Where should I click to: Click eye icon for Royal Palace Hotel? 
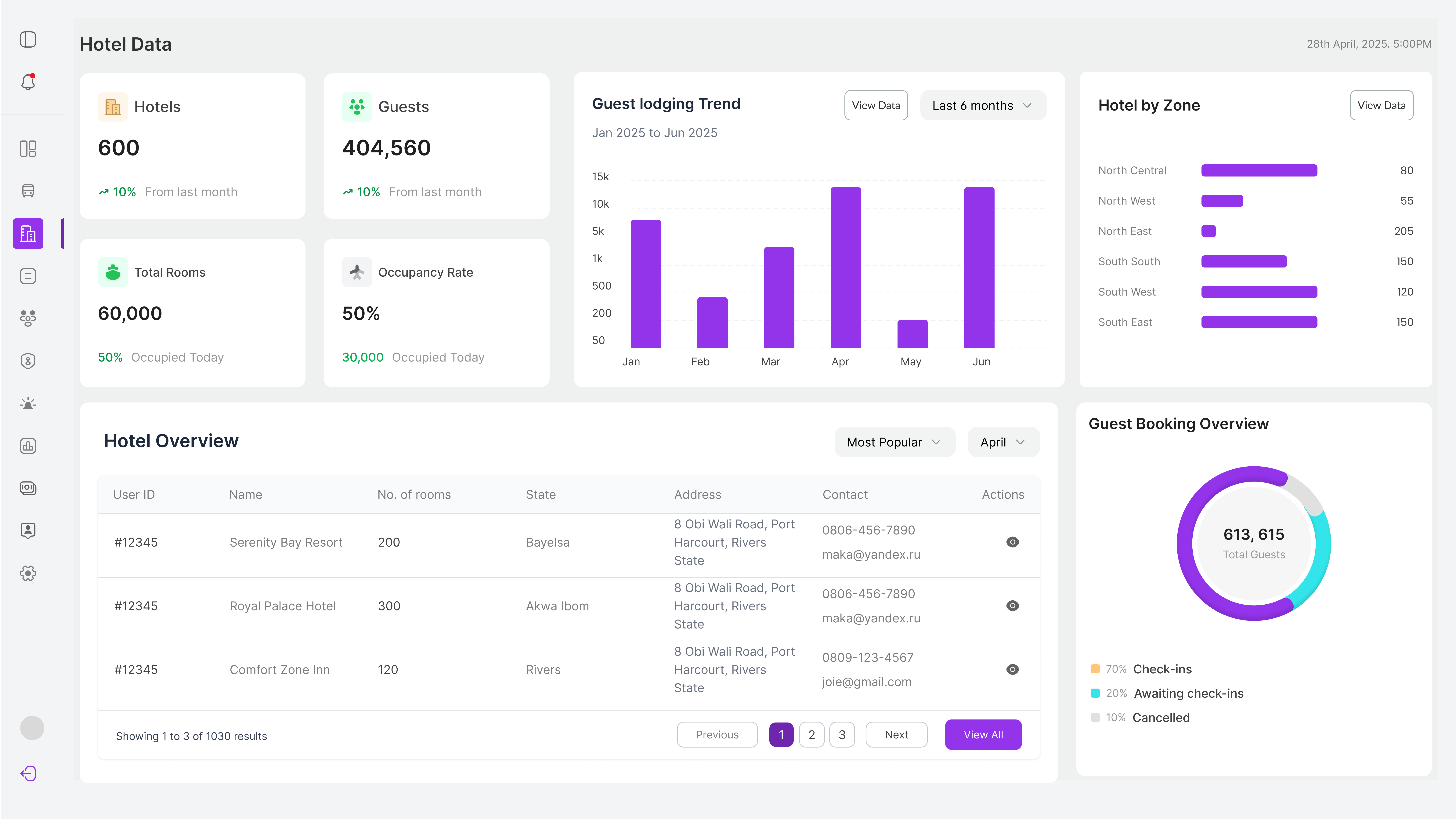1012,606
